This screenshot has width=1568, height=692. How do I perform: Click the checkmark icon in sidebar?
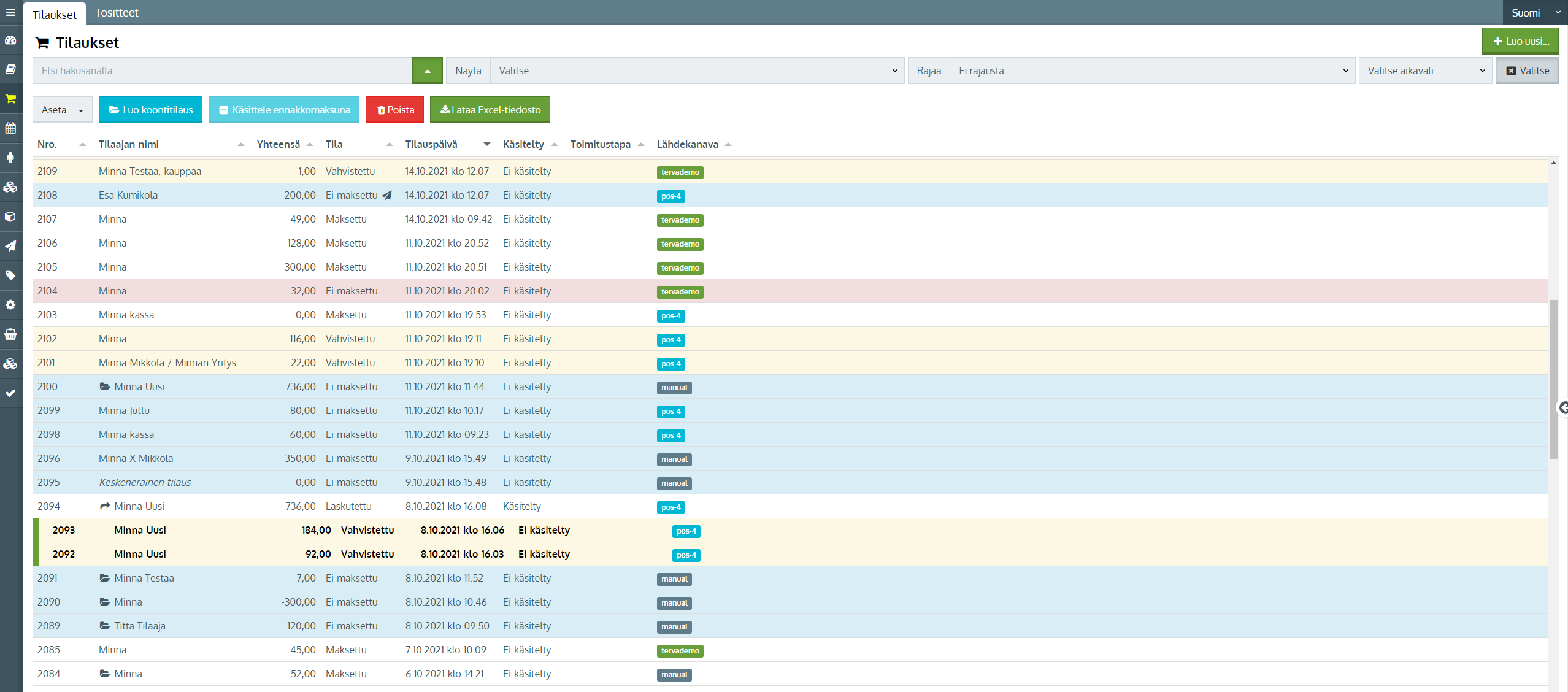point(10,393)
